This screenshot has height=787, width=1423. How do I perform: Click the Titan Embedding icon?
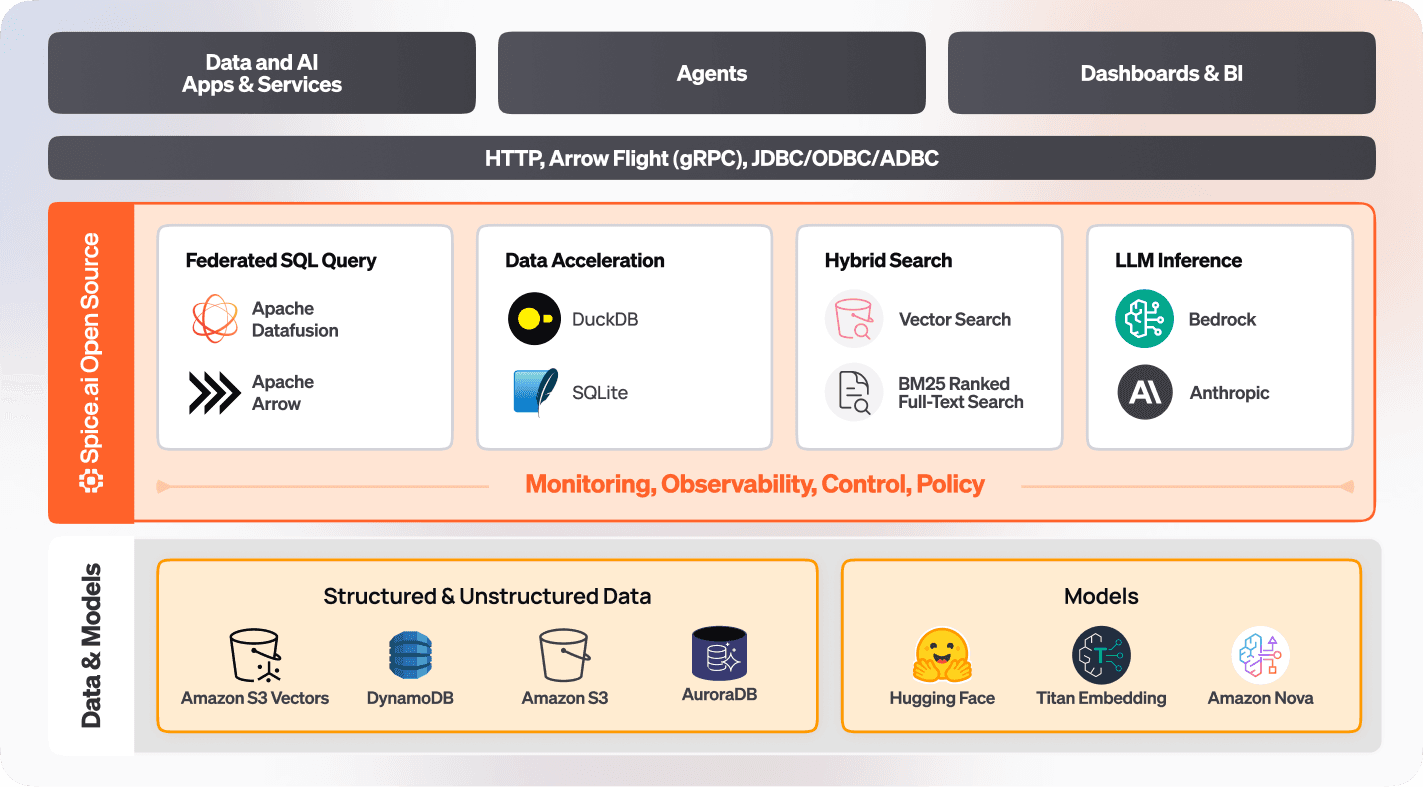tap(1101, 655)
